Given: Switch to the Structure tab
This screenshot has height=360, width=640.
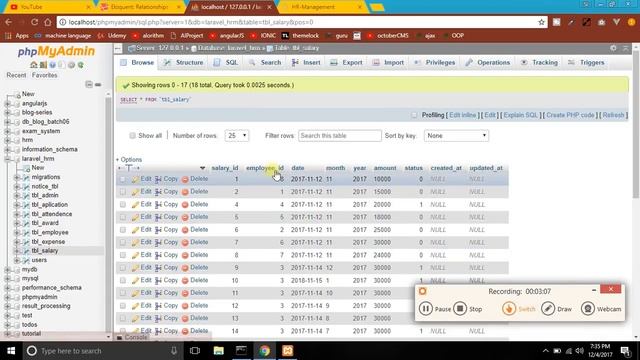Looking at the screenshot, I should point(183,62).
